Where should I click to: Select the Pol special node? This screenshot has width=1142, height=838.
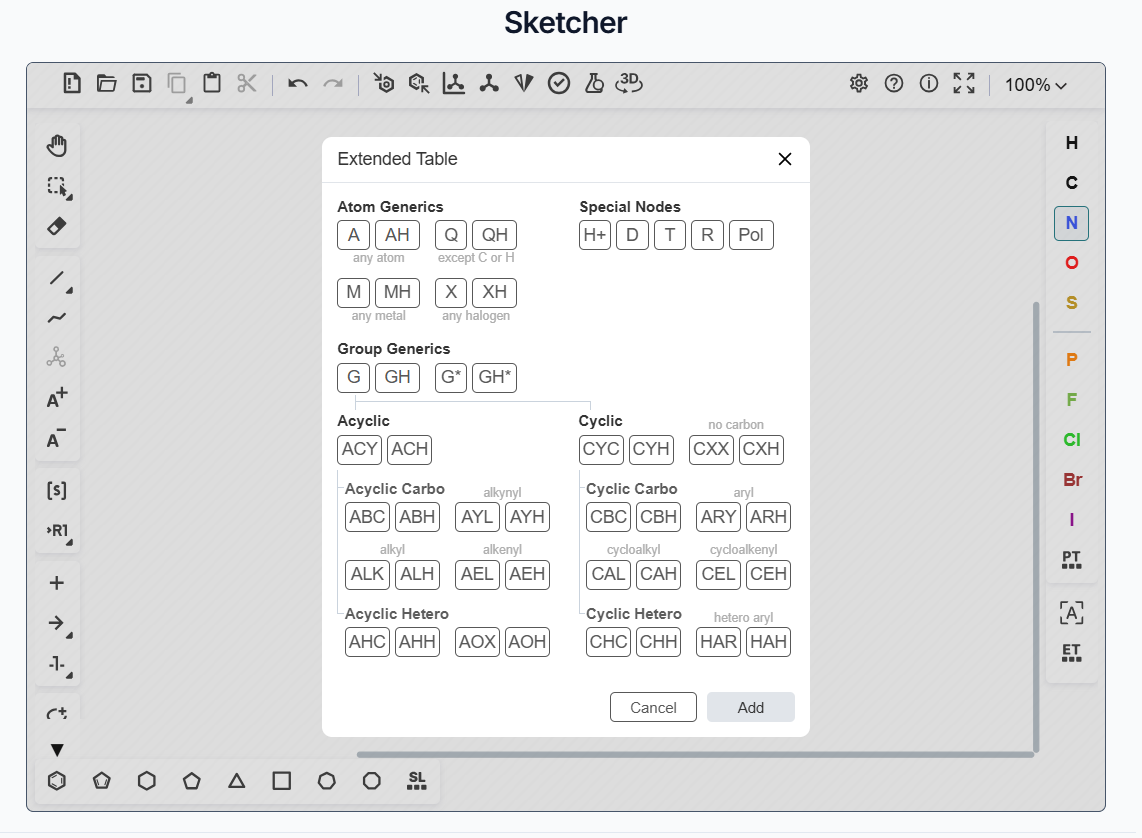pyautogui.click(x=751, y=236)
